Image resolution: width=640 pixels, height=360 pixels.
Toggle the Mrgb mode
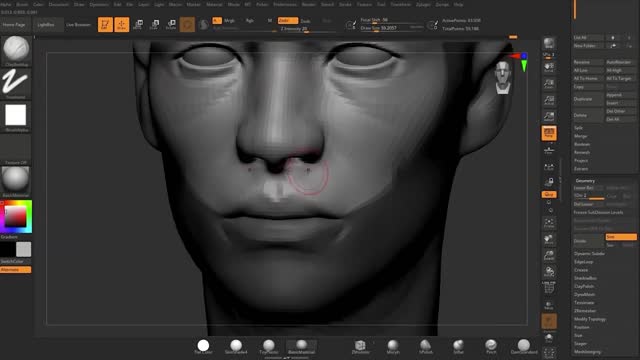pyautogui.click(x=229, y=20)
